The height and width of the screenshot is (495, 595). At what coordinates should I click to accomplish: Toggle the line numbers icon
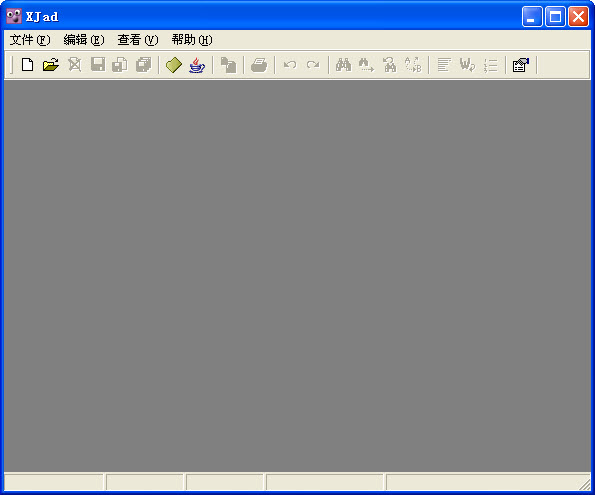[x=491, y=65]
